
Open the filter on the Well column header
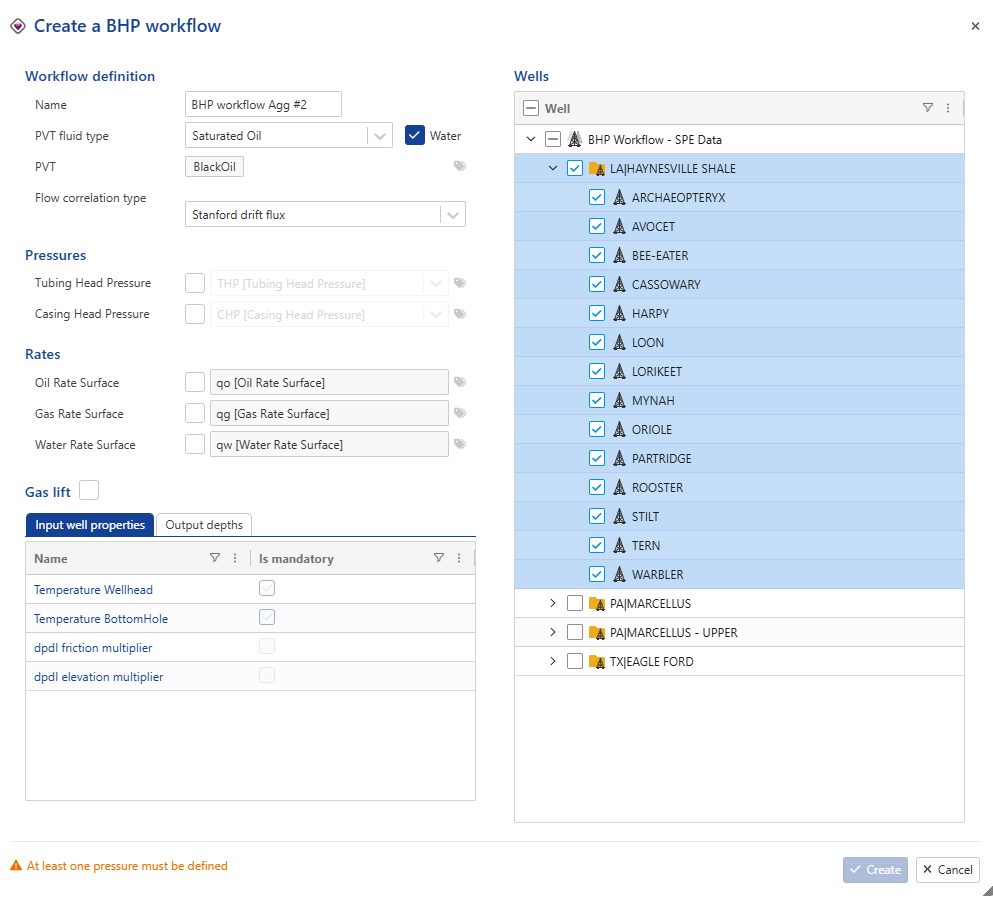(927, 108)
